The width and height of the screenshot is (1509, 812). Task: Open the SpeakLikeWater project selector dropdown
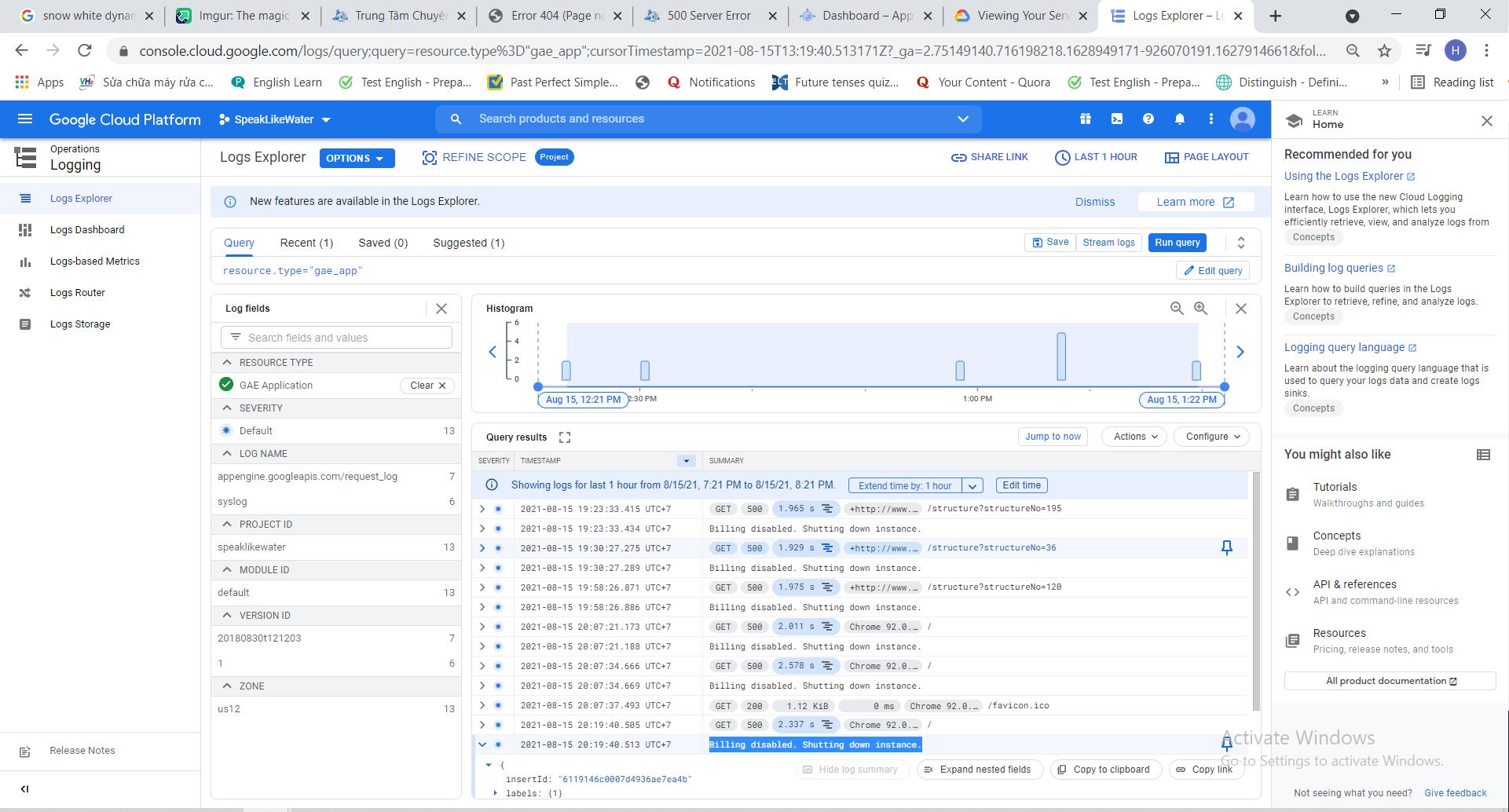pos(275,119)
